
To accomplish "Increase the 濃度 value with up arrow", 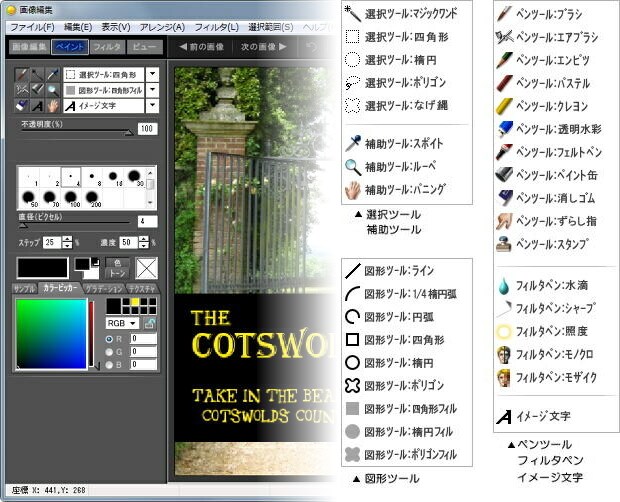I will (x=144, y=239).
